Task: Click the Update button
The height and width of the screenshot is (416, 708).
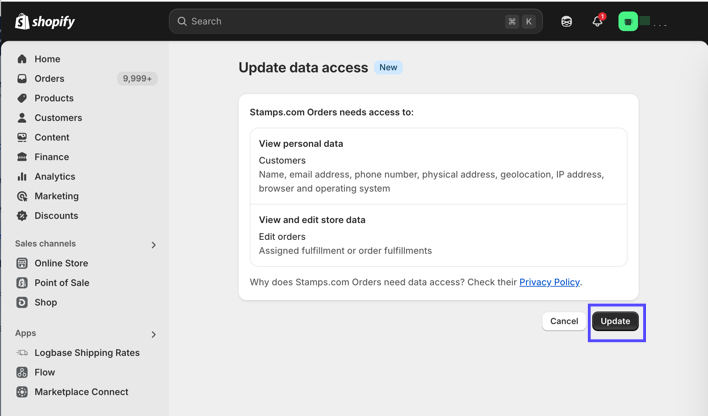Action: [615, 321]
